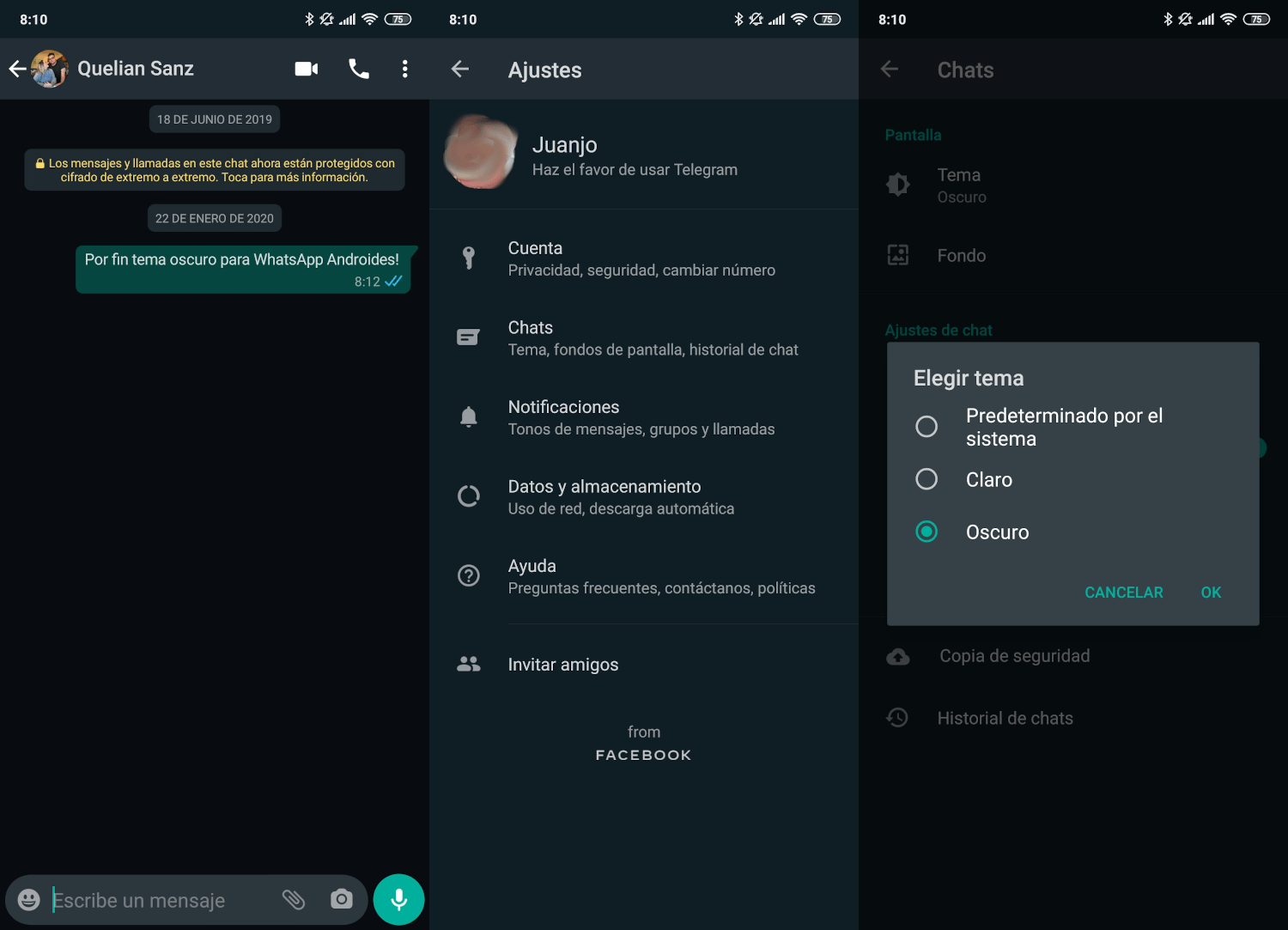Open the Fondo setting
Screen dimensions: 1288x930
pos(1073,255)
